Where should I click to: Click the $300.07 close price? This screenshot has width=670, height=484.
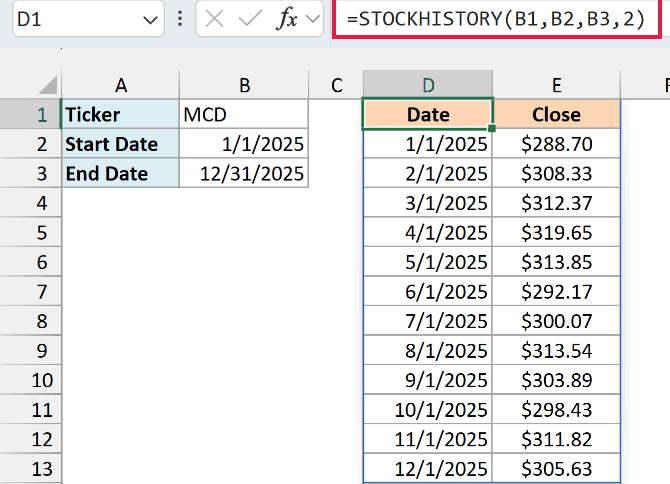click(556, 321)
